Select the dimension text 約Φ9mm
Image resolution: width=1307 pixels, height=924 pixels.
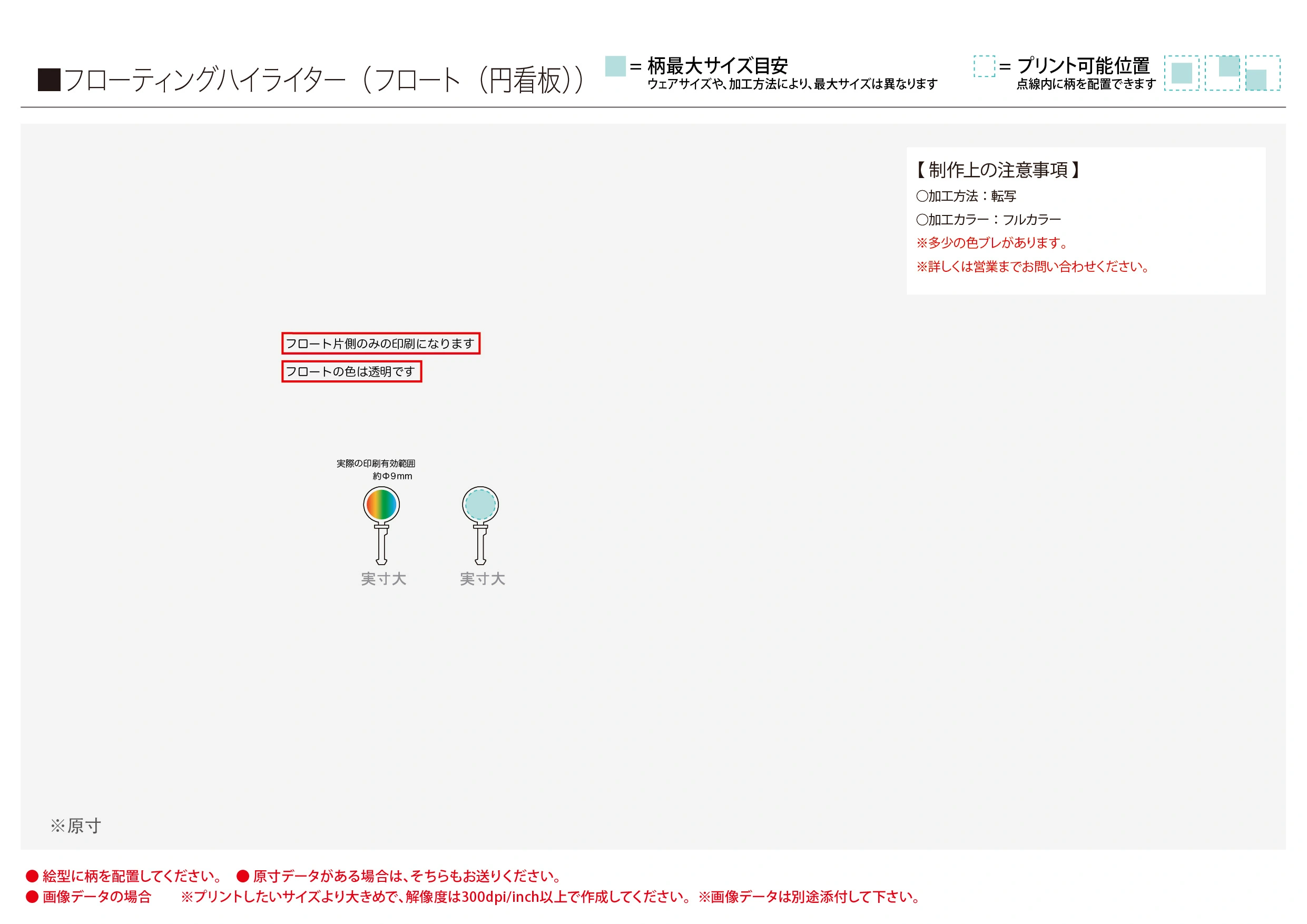point(392,476)
